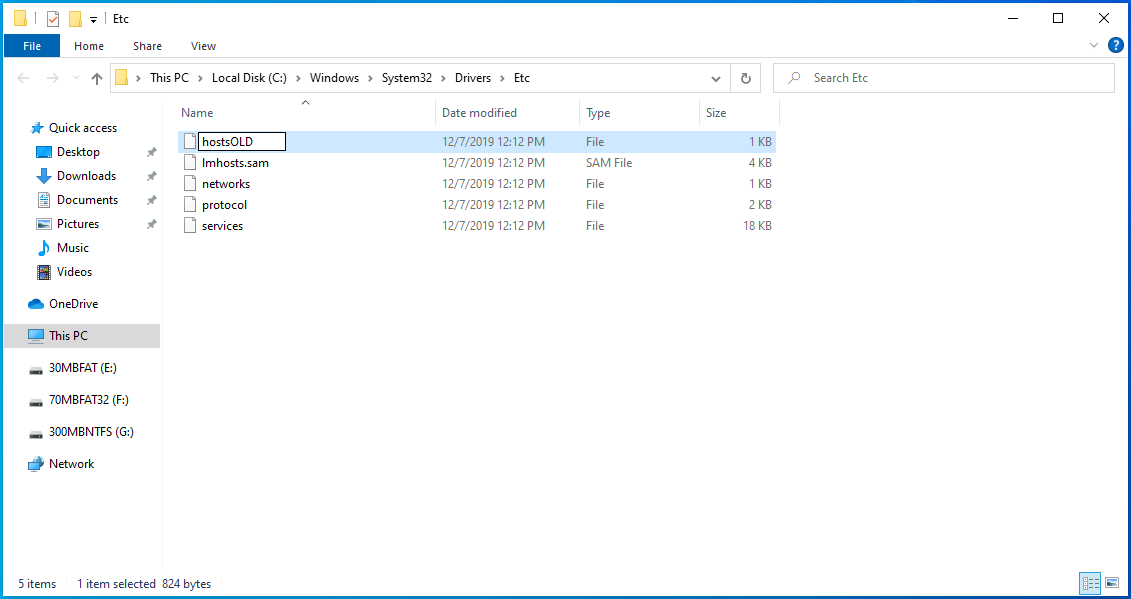Select the networks file
This screenshot has width=1131, height=599.
click(226, 183)
